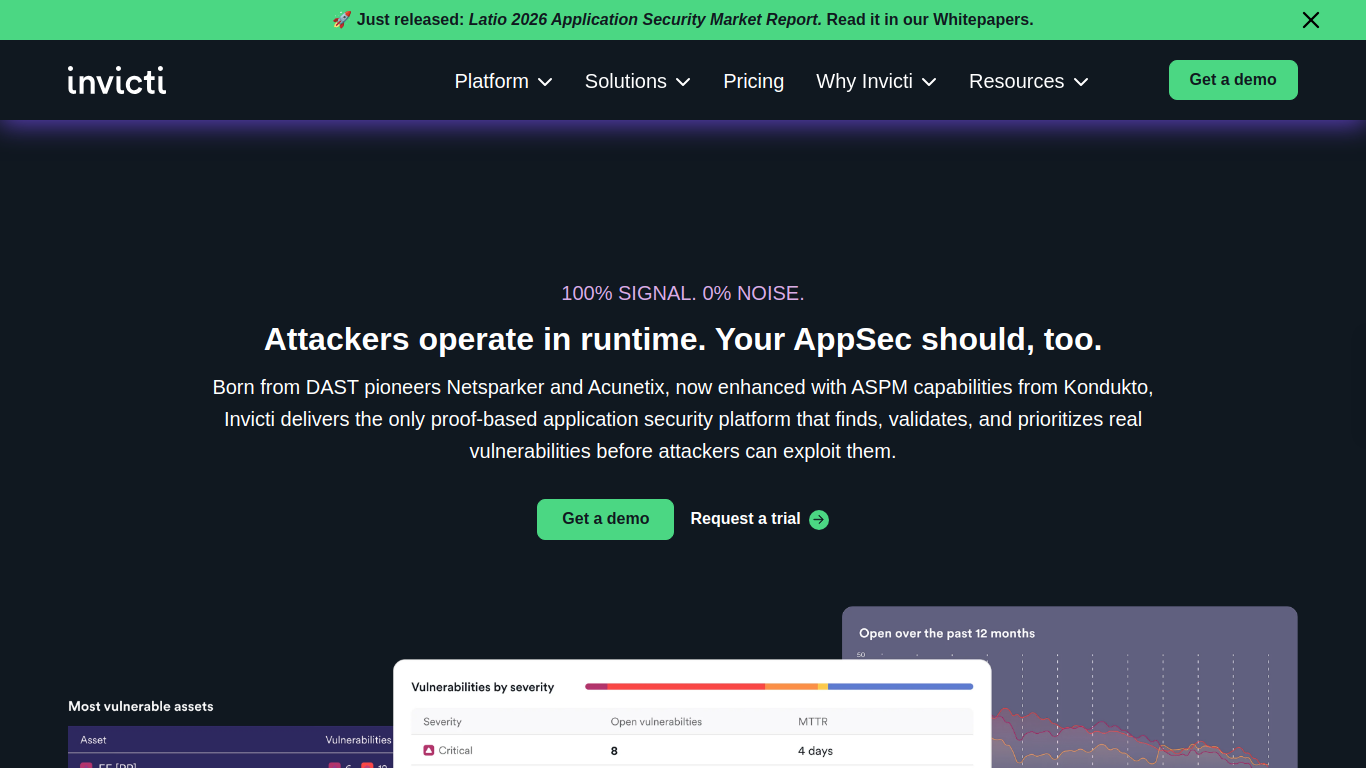The height and width of the screenshot is (768, 1366).
Task: Click the Vulnerabilities by severity color bar
Action: (x=779, y=686)
